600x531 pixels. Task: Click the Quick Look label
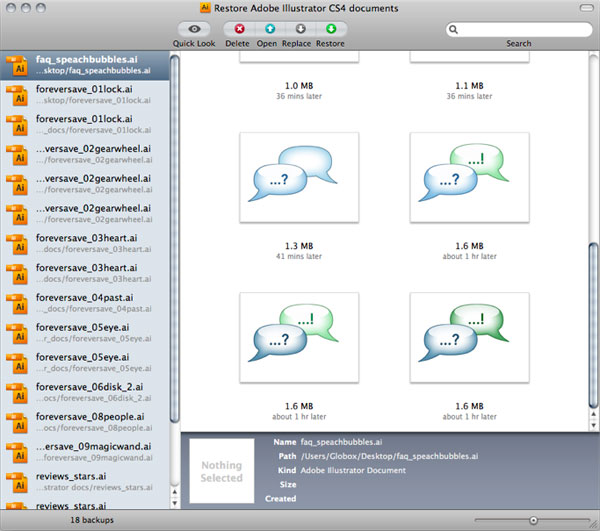click(194, 44)
